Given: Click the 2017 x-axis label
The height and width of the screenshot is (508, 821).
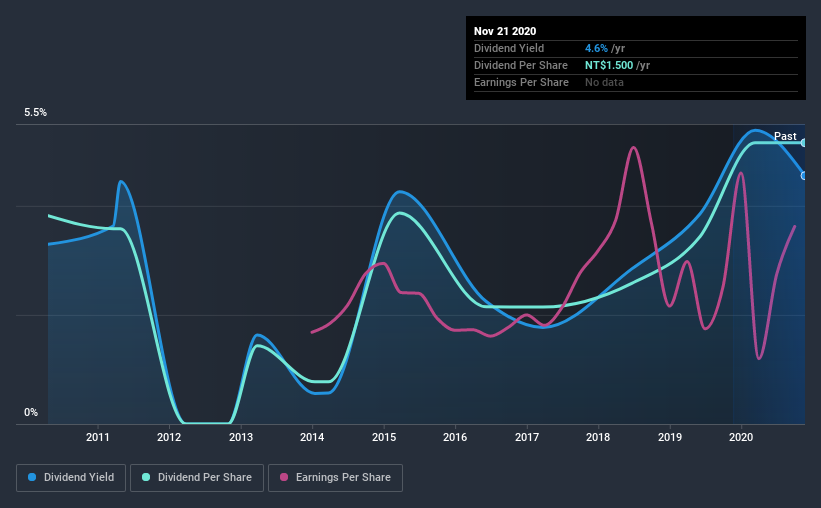Looking at the screenshot, I should coord(527,437).
